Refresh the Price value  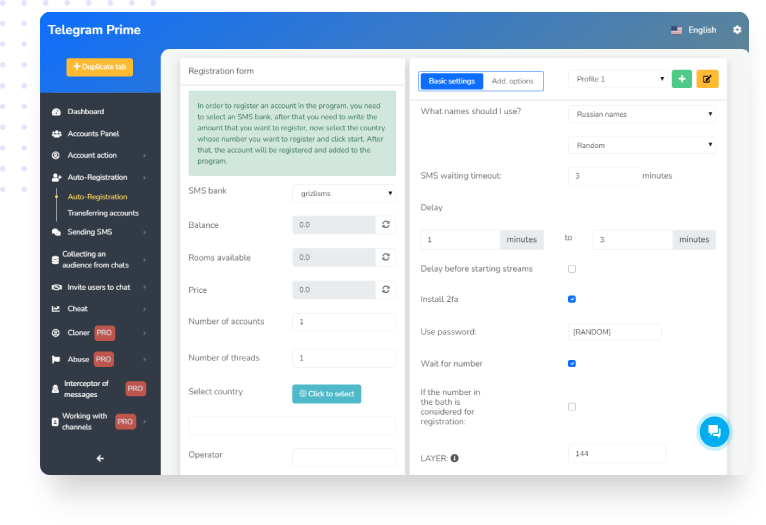tap(386, 290)
